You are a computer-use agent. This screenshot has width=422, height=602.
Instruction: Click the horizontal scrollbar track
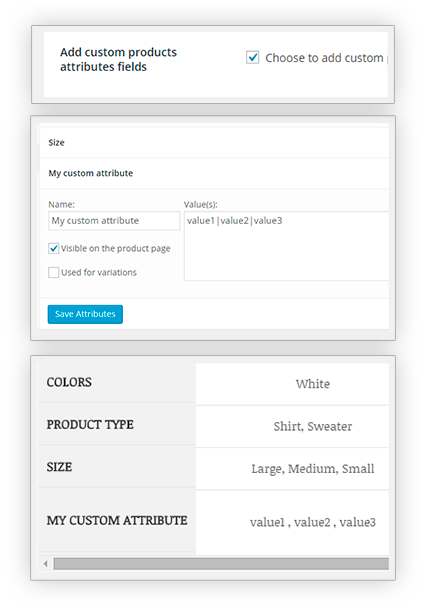(x=221, y=564)
